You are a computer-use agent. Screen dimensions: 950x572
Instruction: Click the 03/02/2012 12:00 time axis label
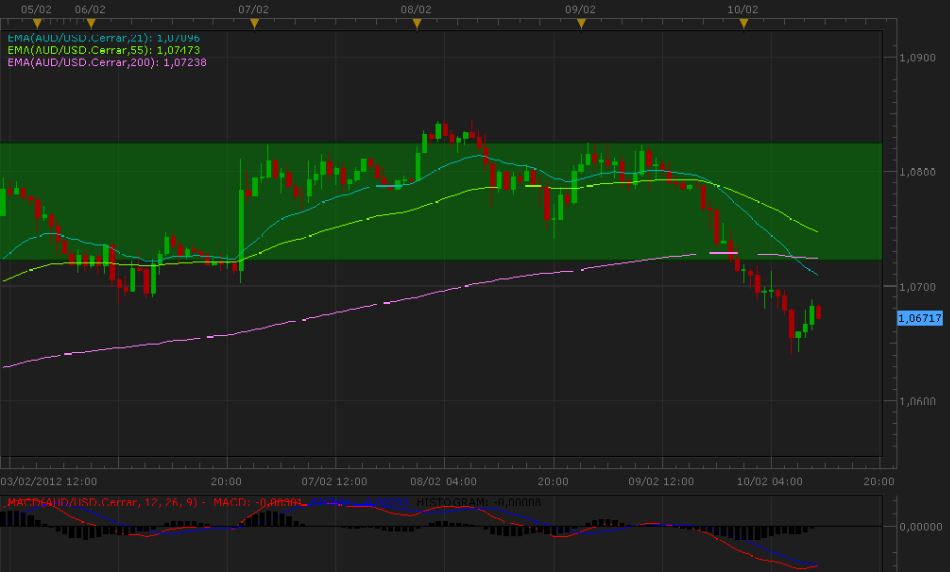pyautogui.click(x=48, y=481)
